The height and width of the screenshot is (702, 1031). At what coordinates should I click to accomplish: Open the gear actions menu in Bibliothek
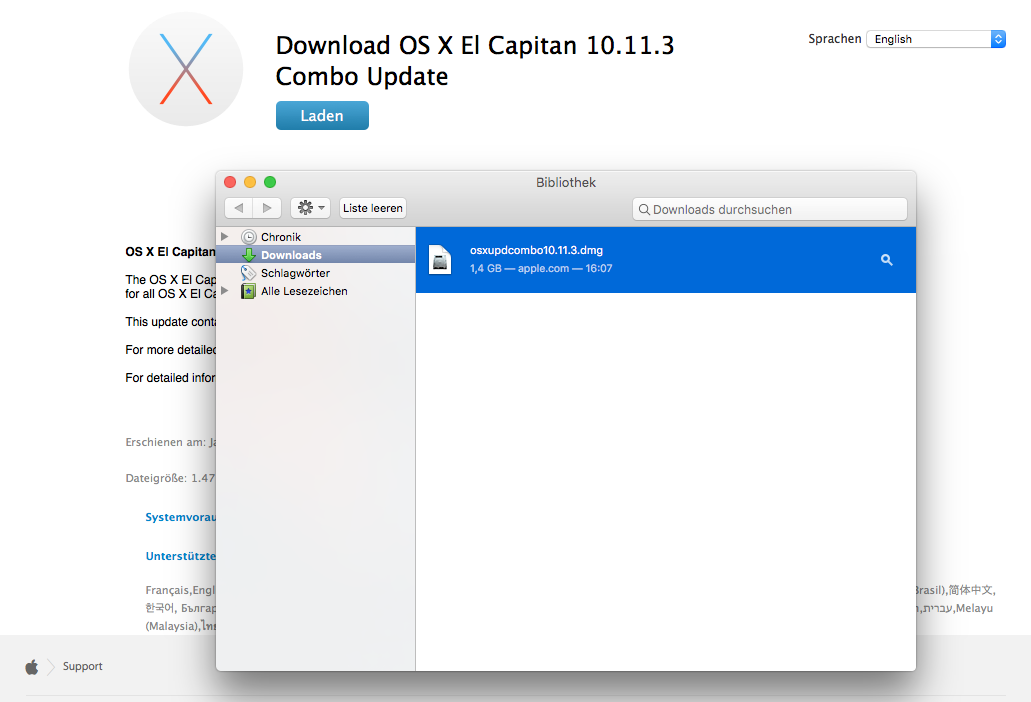[310, 208]
